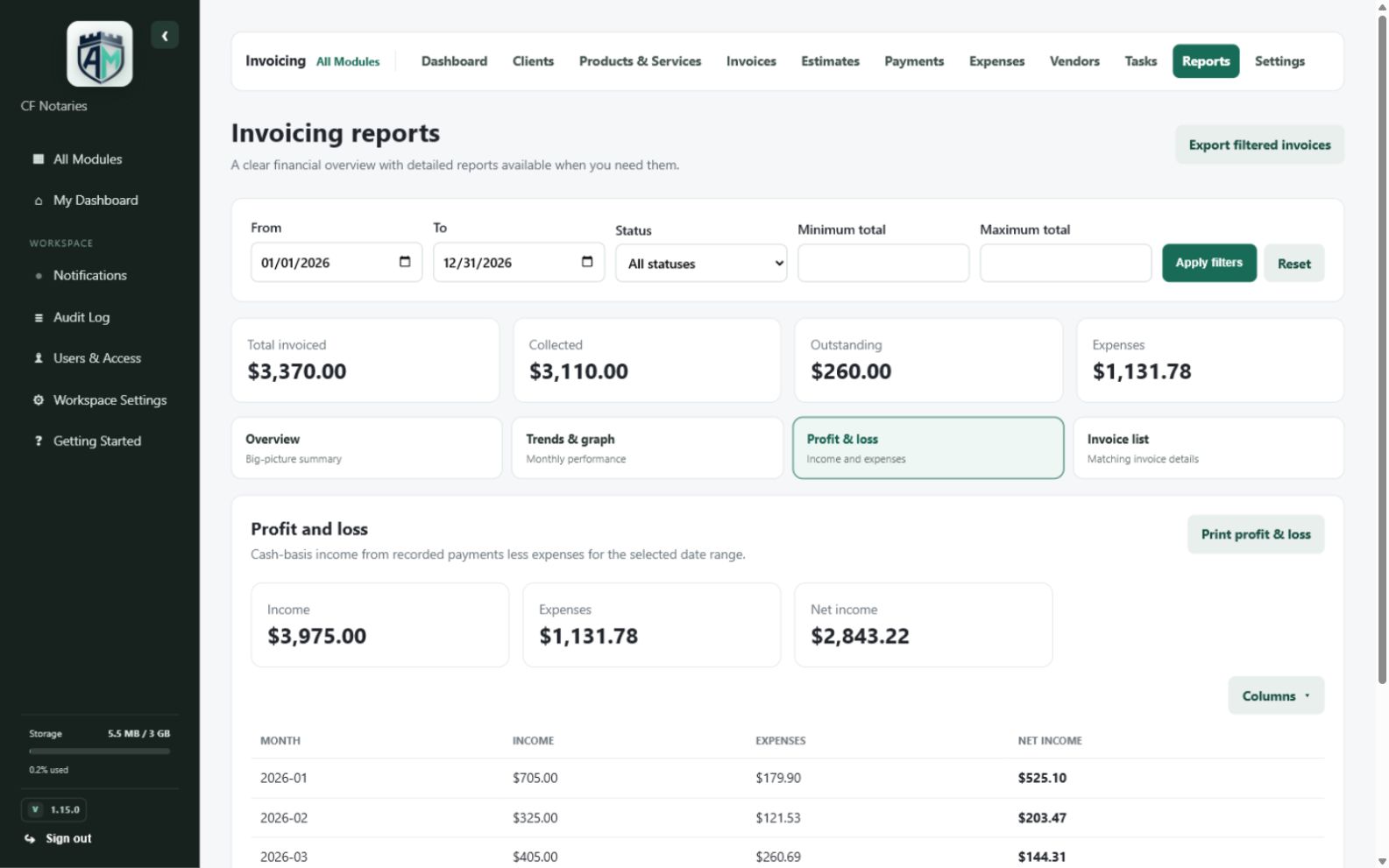Screen dimensions: 1389x868
Task: Click the My Dashboard home icon
Action: (39, 201)
